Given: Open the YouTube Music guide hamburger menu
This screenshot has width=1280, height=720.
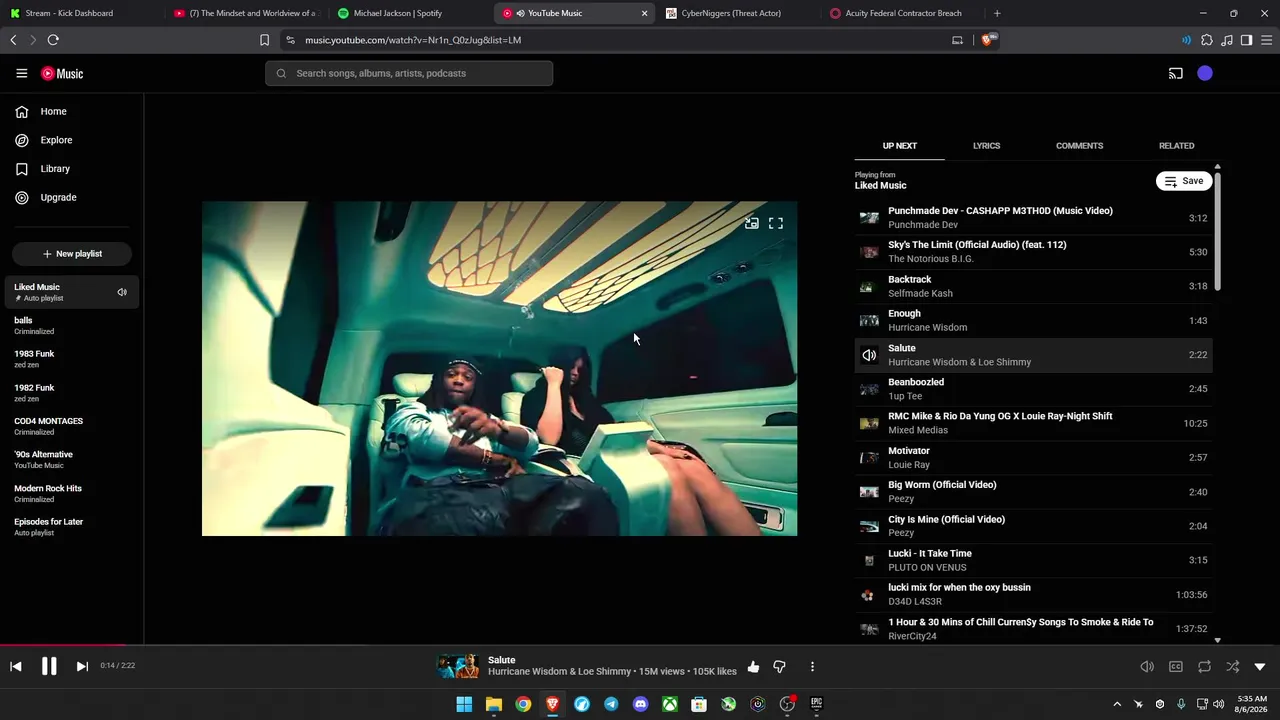Looking at the screenshot, I should 21,73.
